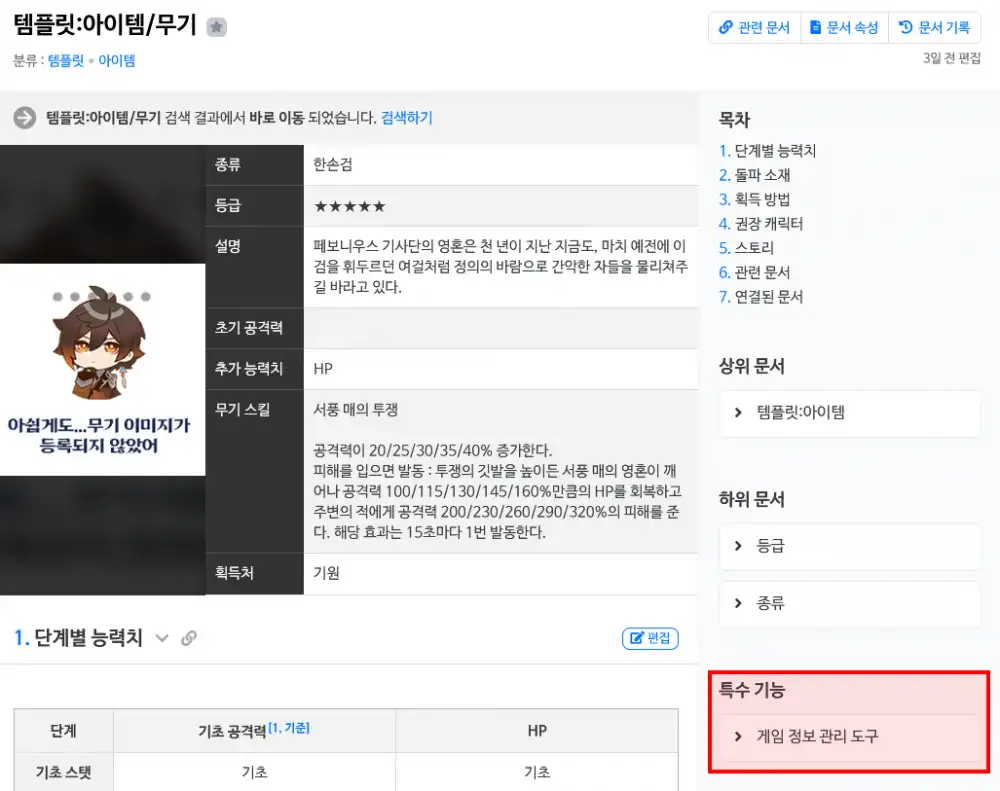Image resolution: width=1000 pixels, height=791 pixels.
Task: Open 문서 속성 document properties
Action: (x=844, y=28)
